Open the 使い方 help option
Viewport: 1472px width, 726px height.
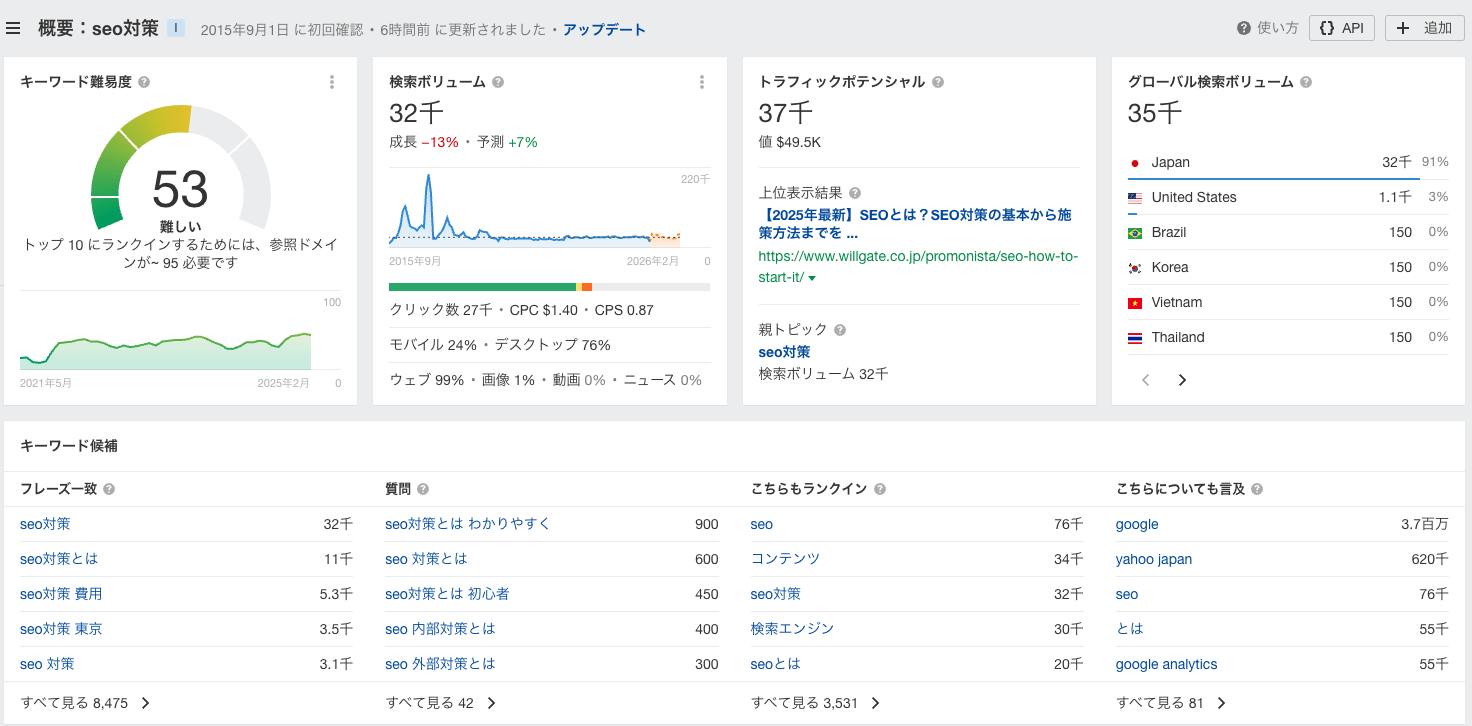(x=1267, y=28)
